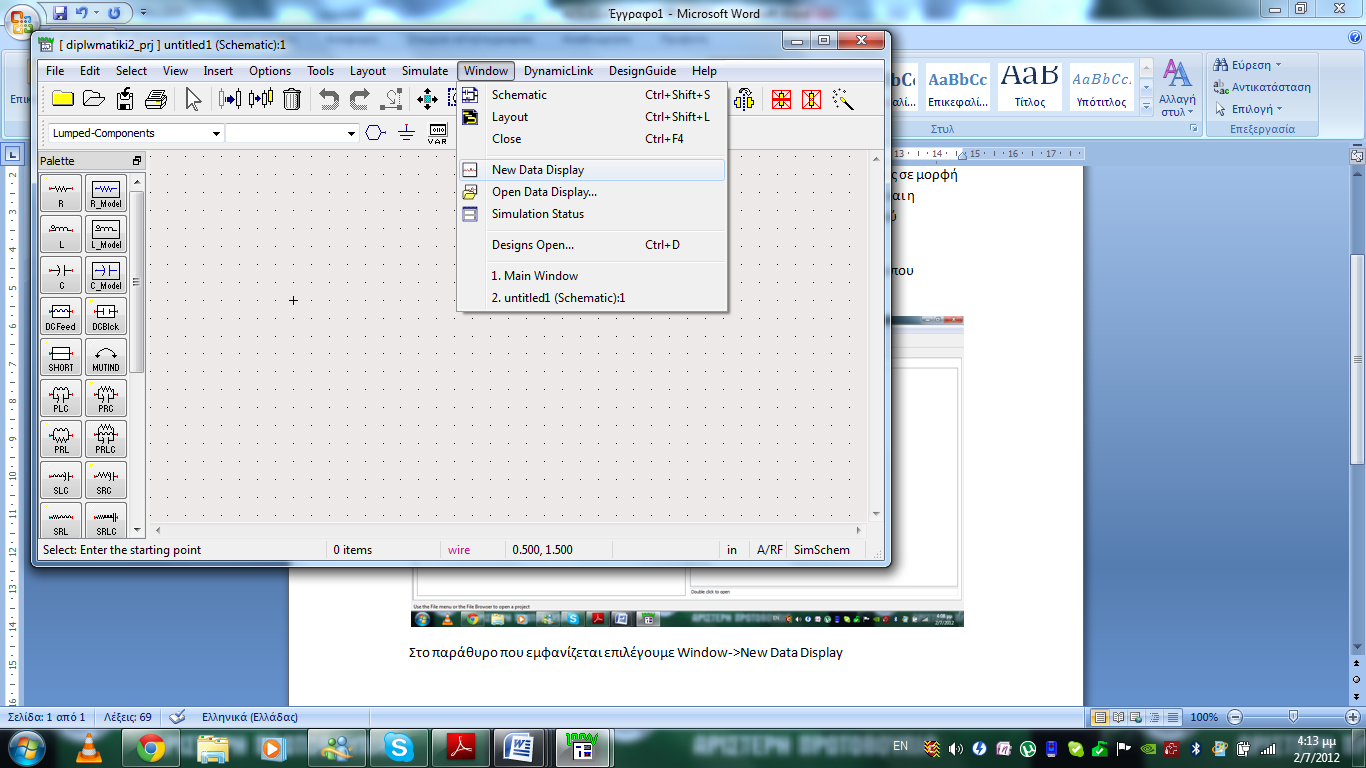Screen dimensions: 1366x768
Task: Choose the MUTIND palette component
Action: [106, 356]
